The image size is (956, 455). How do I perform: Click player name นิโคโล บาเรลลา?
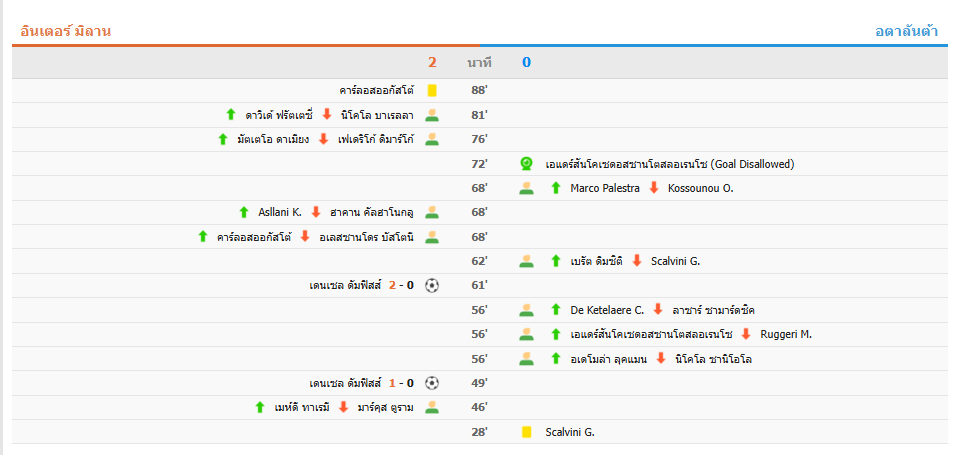[377, 115]
